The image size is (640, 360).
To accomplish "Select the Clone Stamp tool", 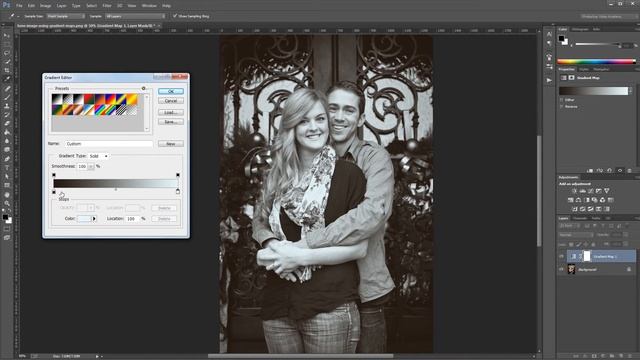I will tap(7, 106).
